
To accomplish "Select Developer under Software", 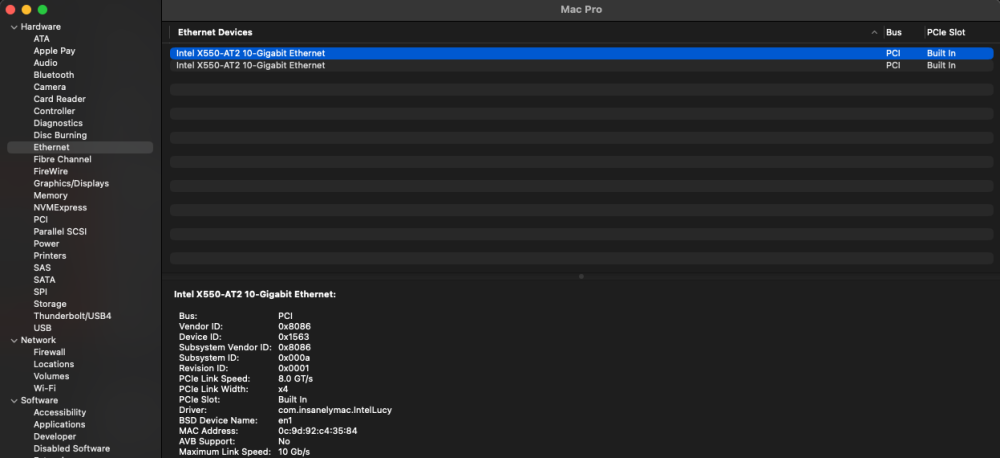I will tap(55, 437).
